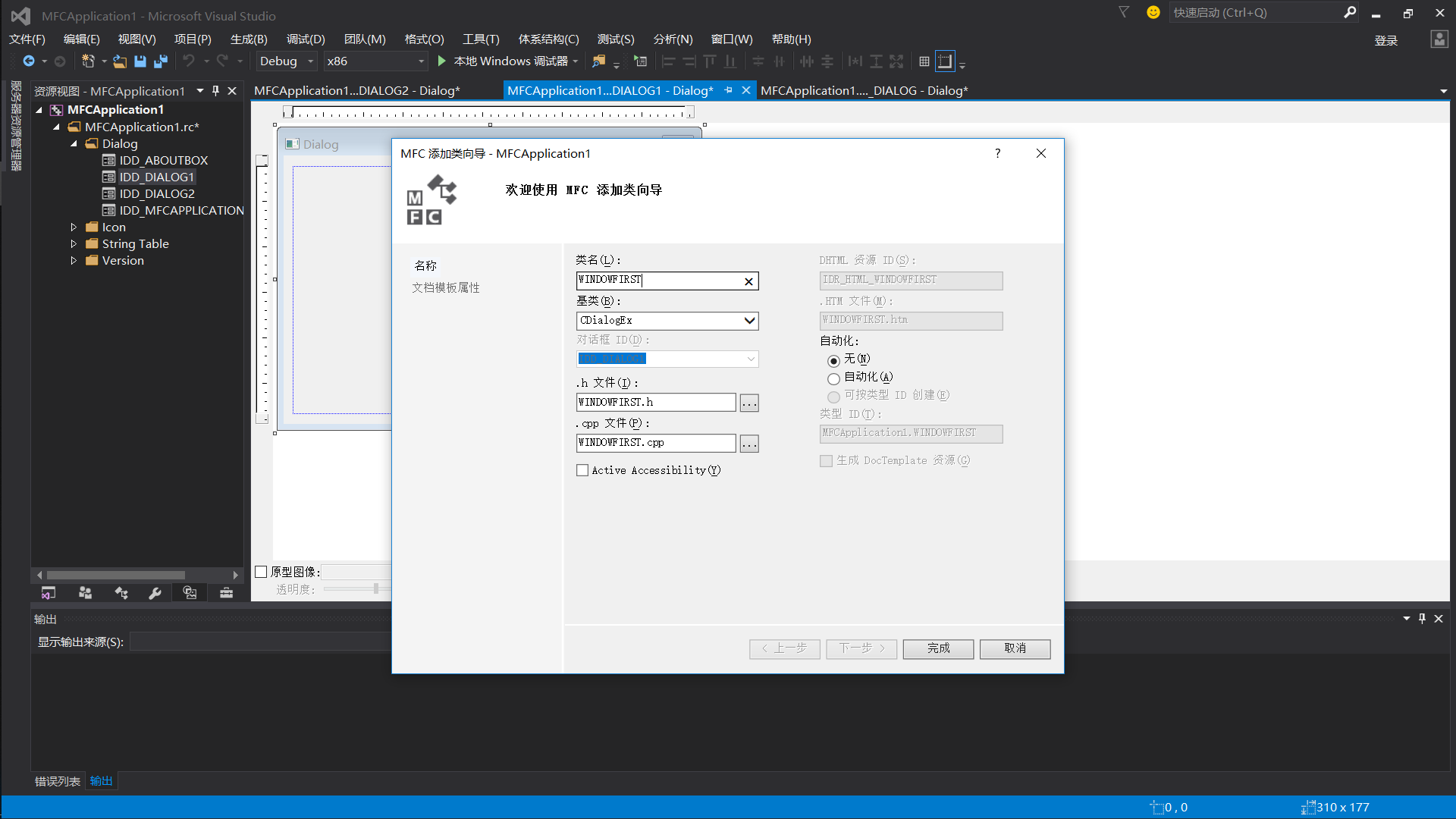
Task: Switch to MFCApplication1...DIALOG2 tab
Action: point(356,91)
